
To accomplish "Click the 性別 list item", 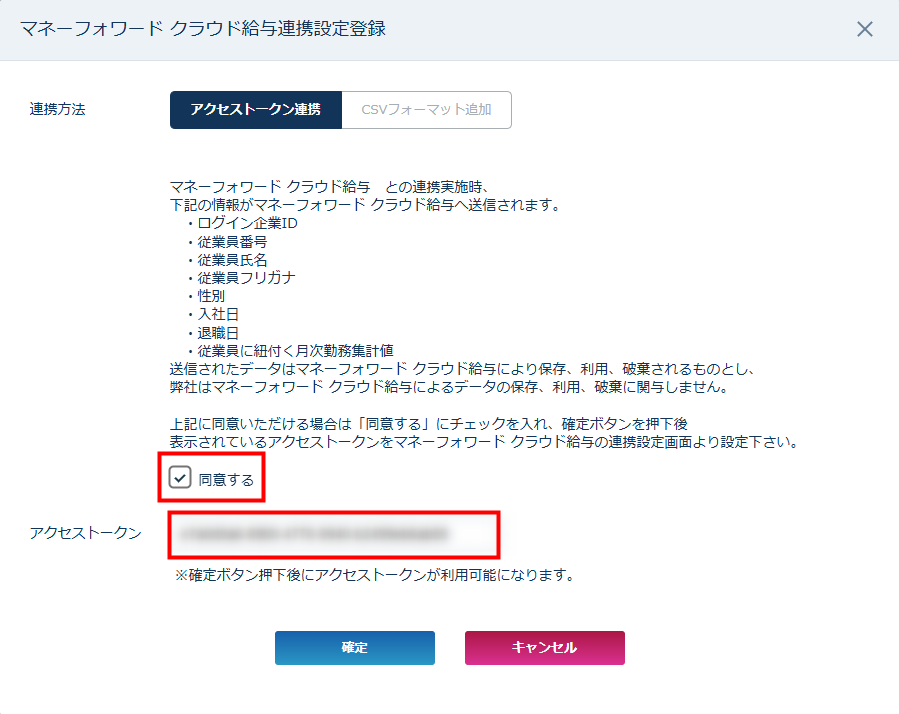I will pyautogui.click(x=211, y=296).
